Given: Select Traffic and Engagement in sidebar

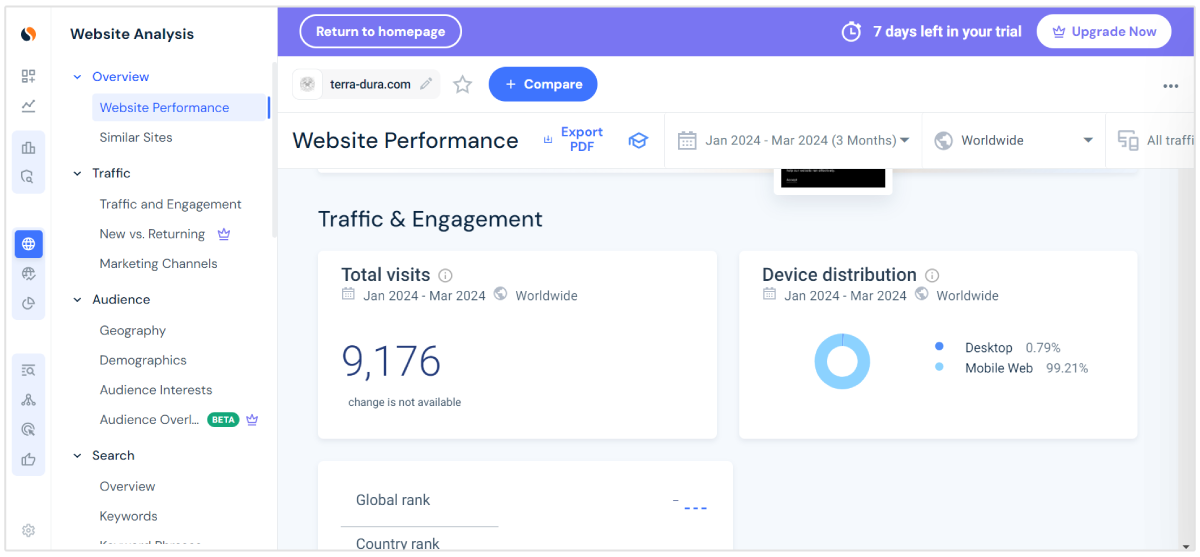Looking at the screenshot, I should 170,204.
